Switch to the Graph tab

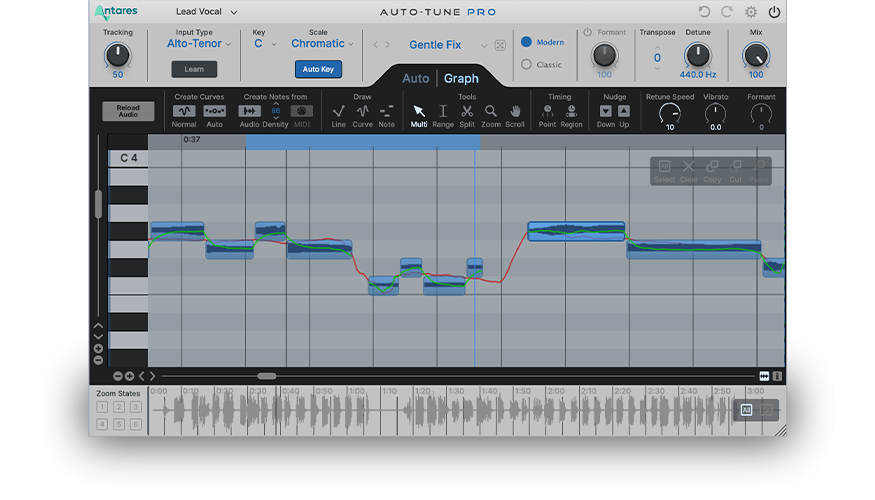click(461, 78)
